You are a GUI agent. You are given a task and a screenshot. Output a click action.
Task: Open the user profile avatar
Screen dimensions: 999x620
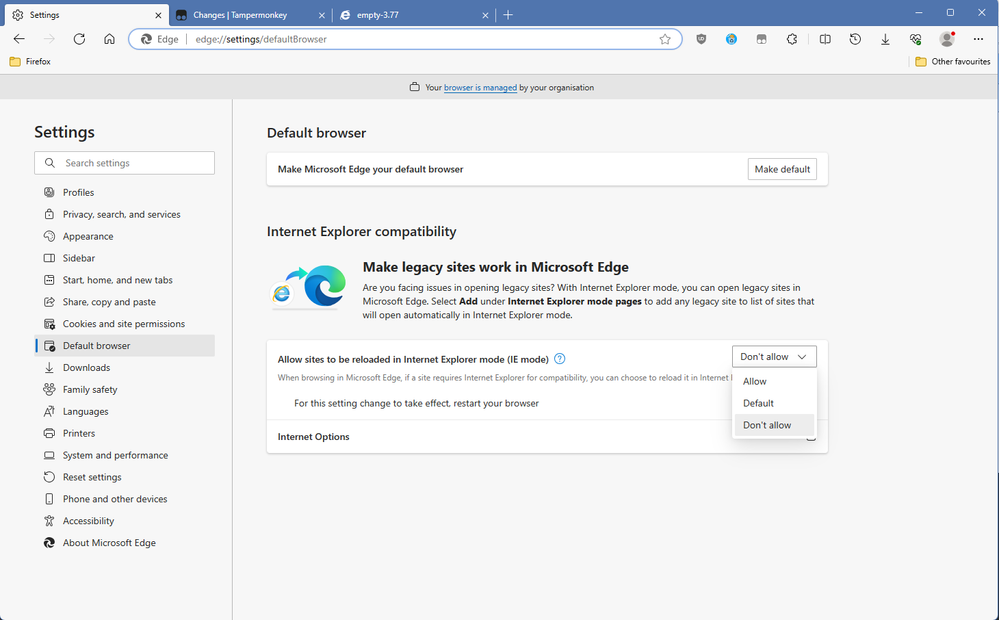[946, 39]
